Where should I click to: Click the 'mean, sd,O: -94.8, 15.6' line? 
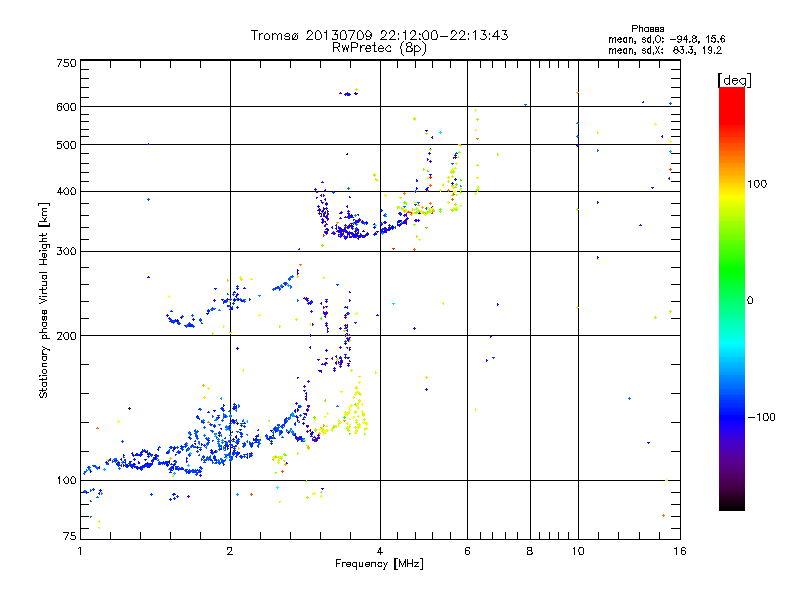666,39
